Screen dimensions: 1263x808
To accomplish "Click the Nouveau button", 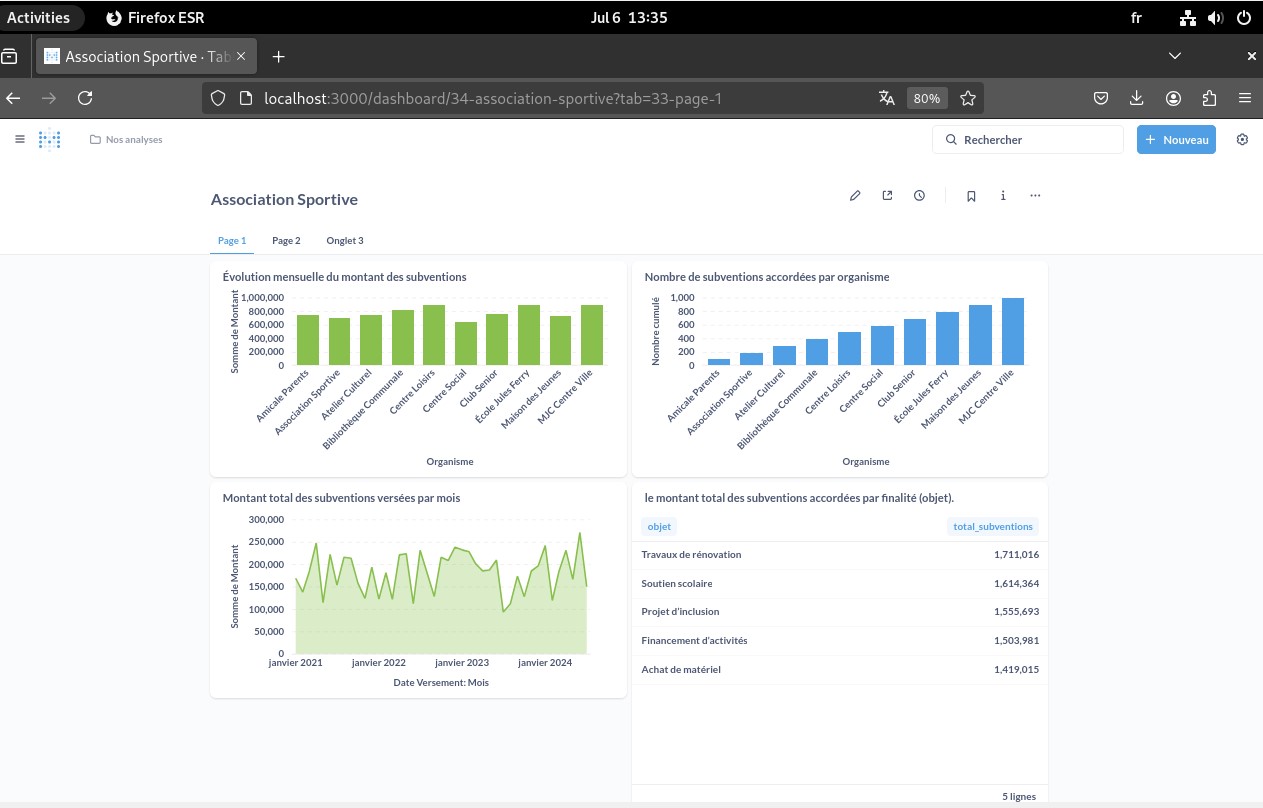I will [x=1176, y=140].
